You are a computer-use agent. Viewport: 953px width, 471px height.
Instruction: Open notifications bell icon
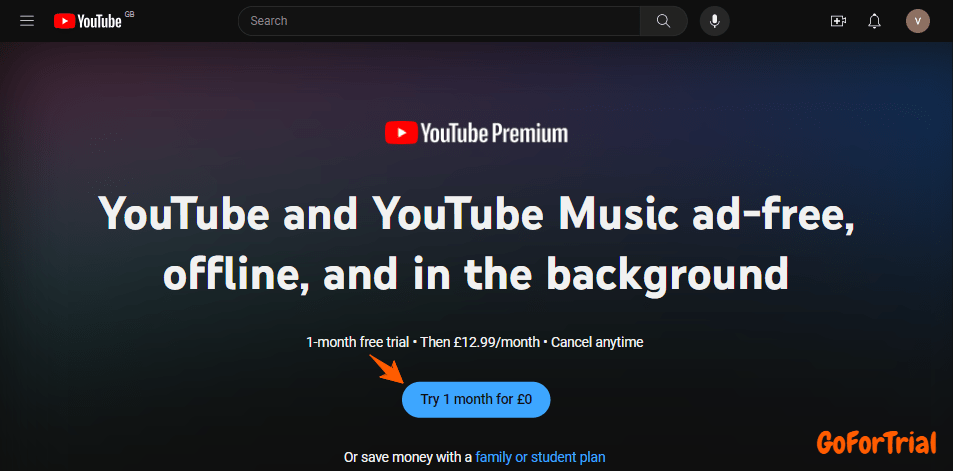click(875, 21)
